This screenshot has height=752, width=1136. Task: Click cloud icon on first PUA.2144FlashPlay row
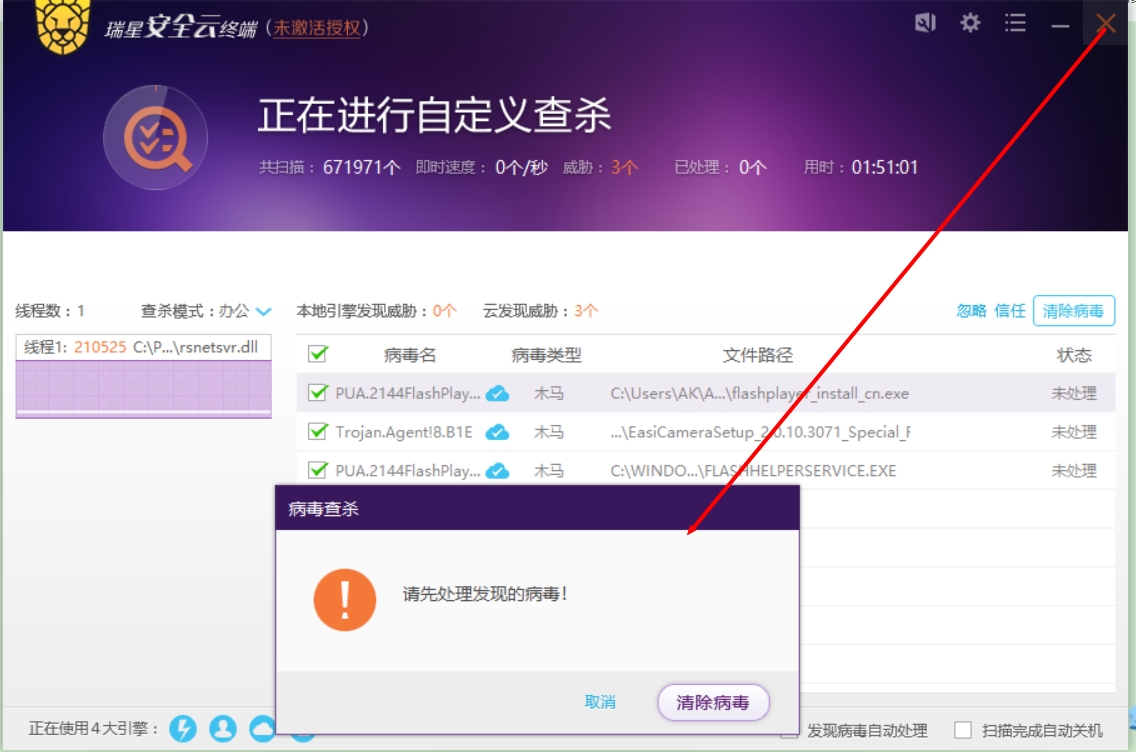497,393
